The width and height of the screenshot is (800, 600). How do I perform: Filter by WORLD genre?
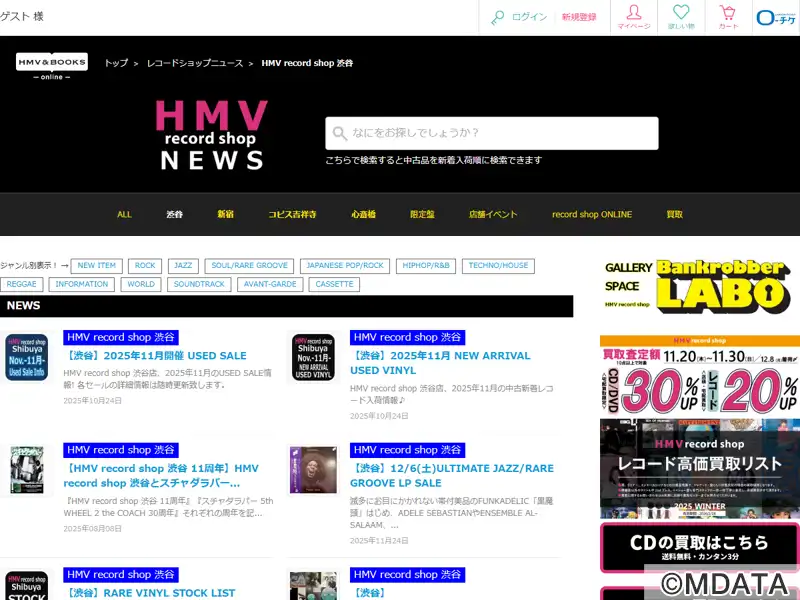(141, 284)
